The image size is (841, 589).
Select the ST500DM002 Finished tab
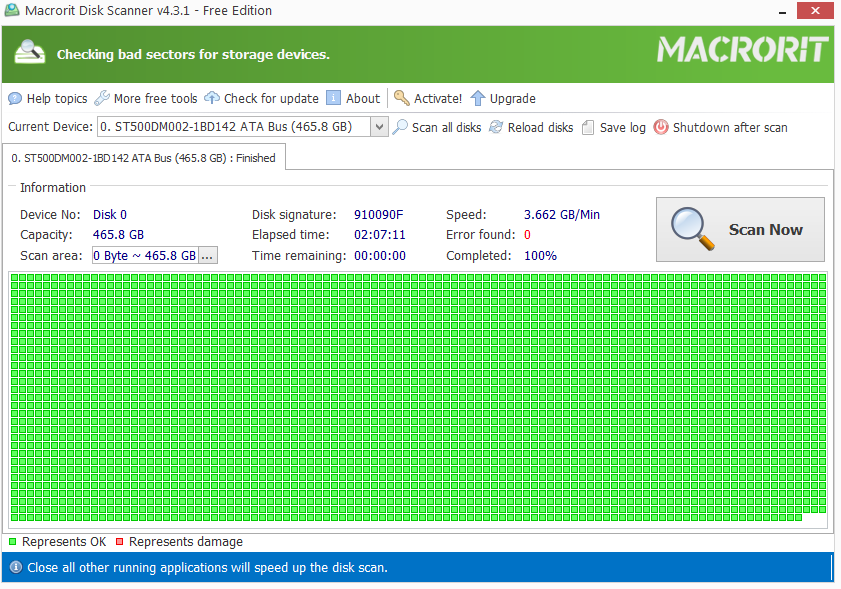[143, 158]
